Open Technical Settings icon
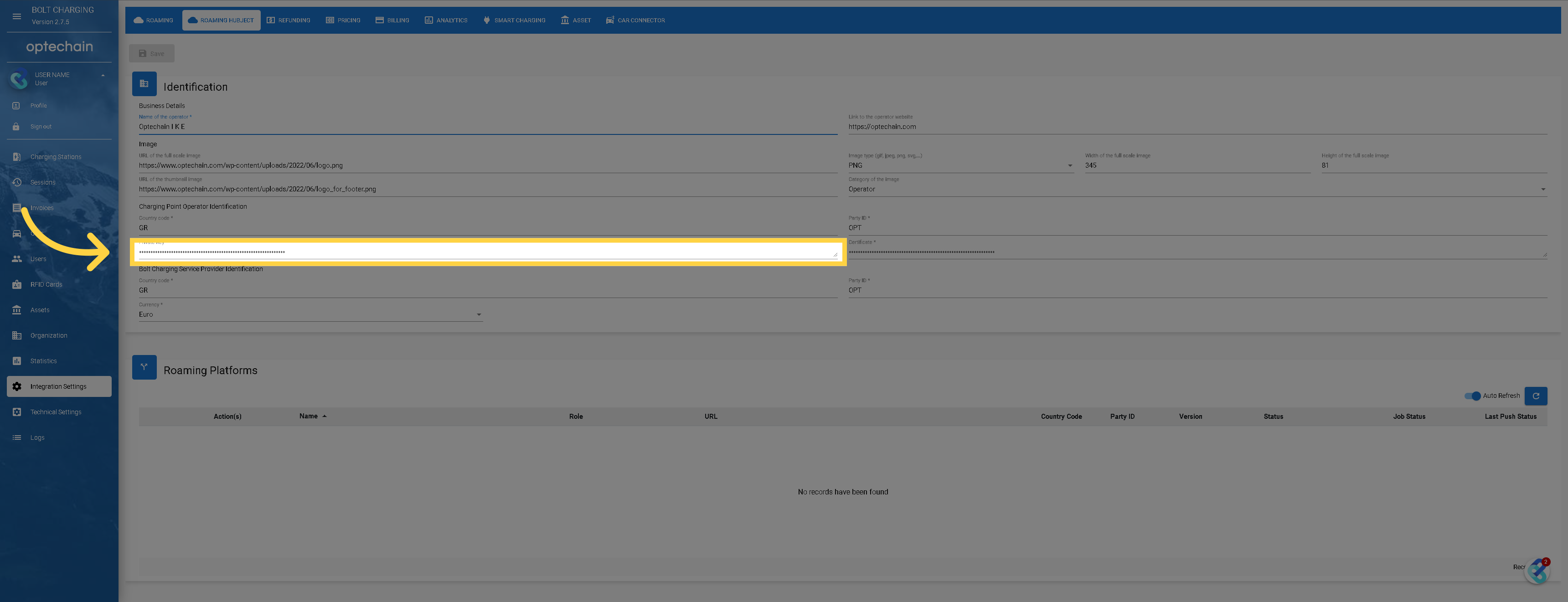 16,412
